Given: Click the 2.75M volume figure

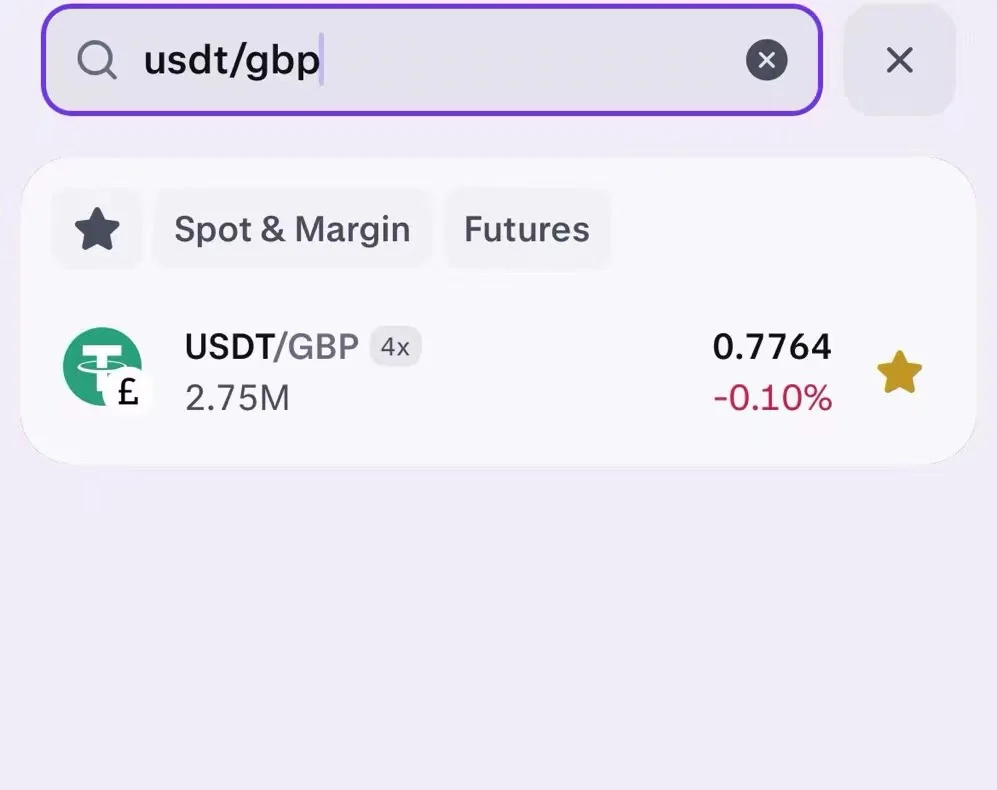Looking at the screenshot, I should (x=237, y=399).
